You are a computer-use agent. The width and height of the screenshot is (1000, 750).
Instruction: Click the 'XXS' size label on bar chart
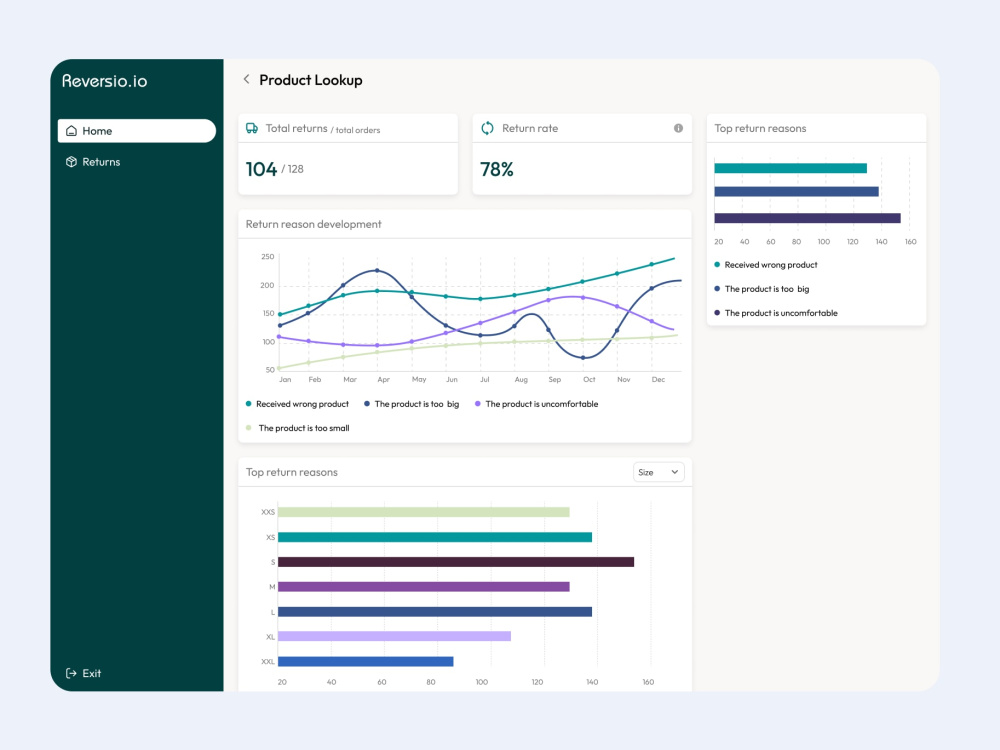(268, 512)
